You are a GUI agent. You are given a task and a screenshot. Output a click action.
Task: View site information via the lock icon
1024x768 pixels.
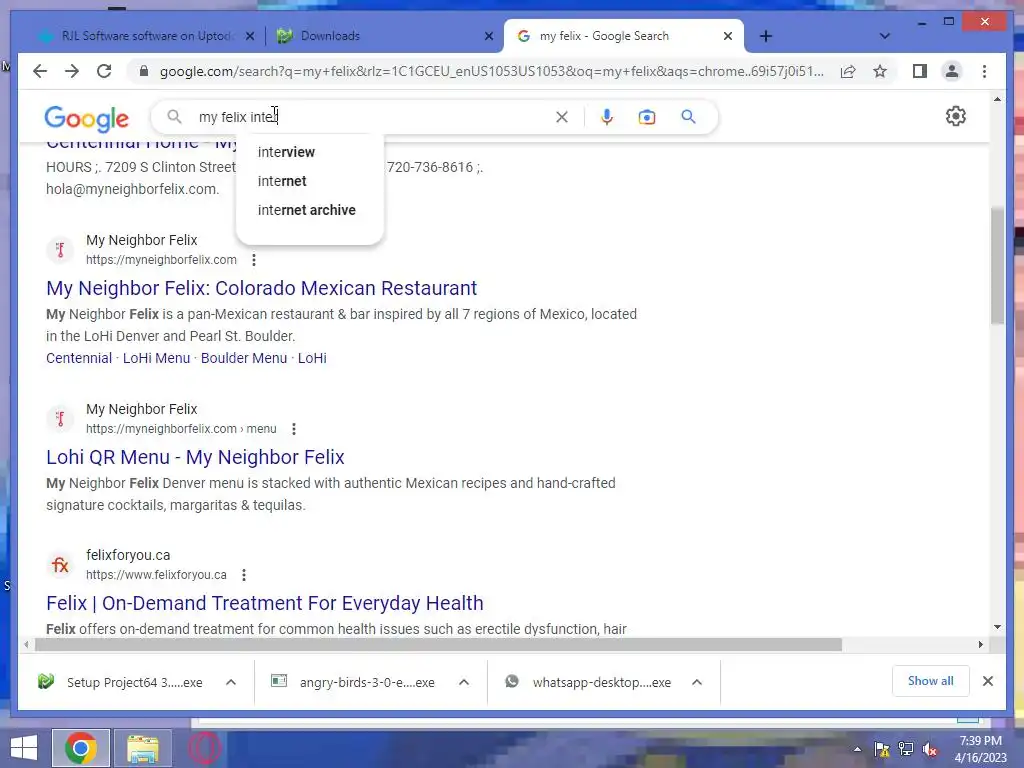coord(144,71)
